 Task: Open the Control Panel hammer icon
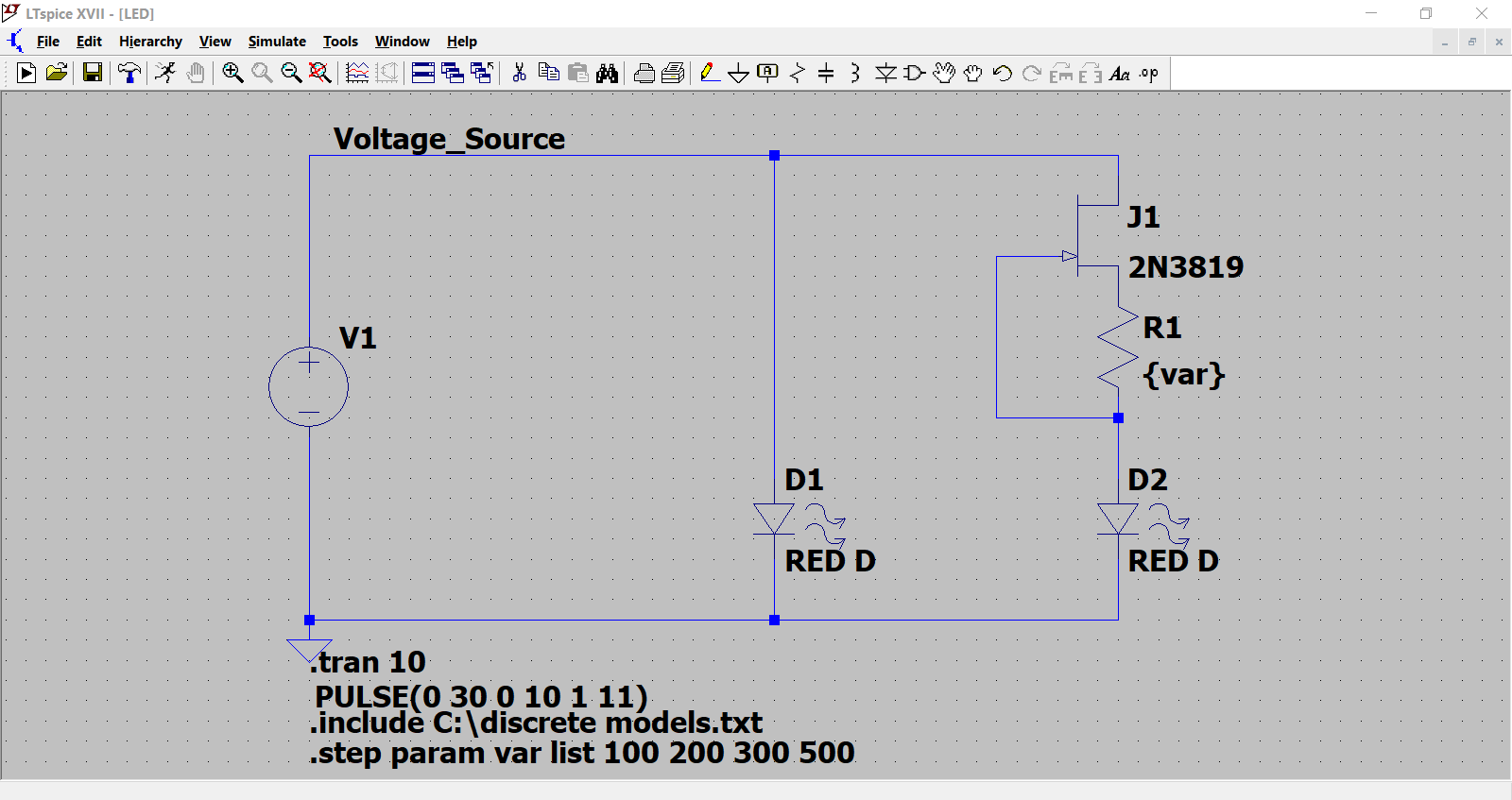click(129, 73)
